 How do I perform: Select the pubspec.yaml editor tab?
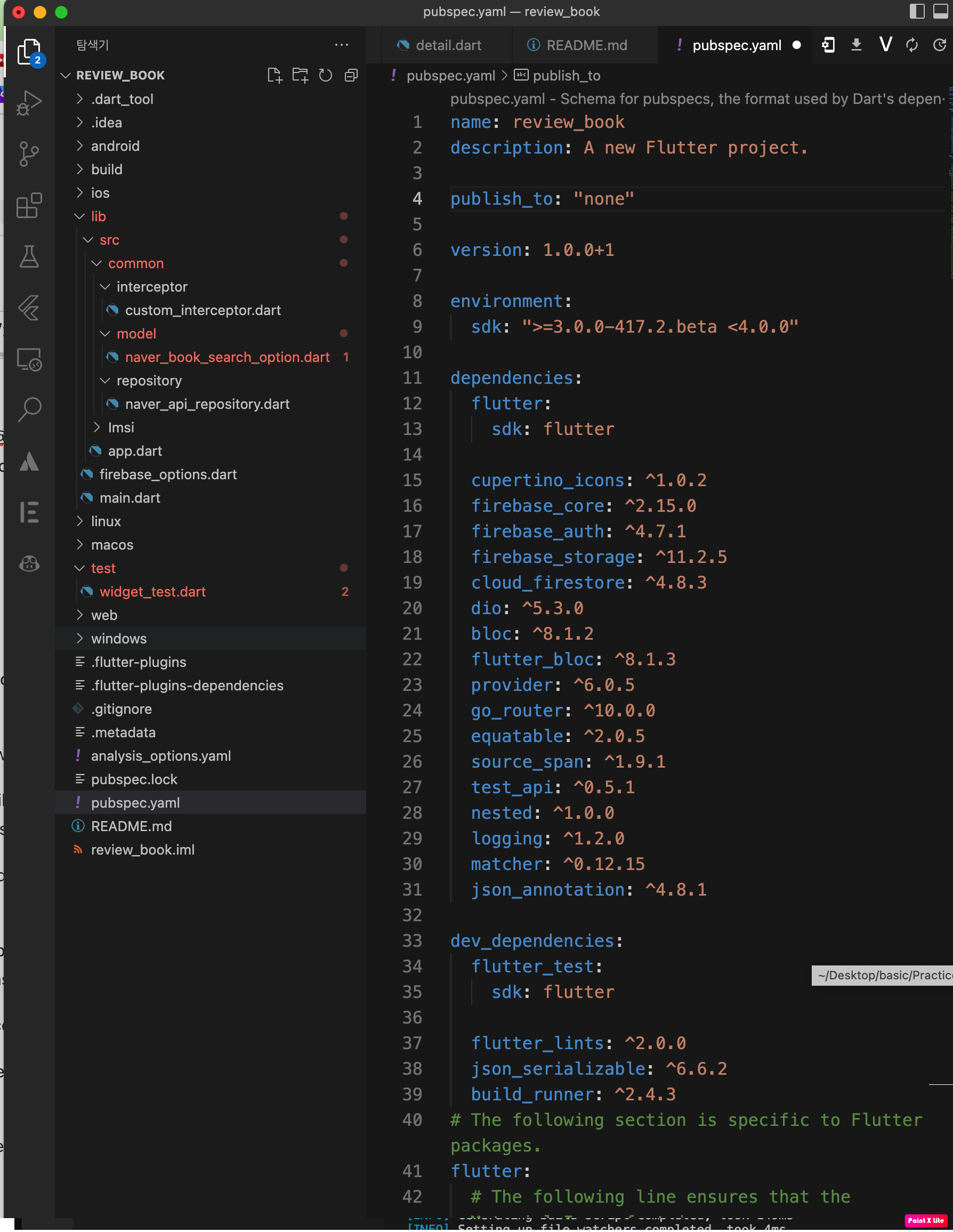[x=737, y=45]
